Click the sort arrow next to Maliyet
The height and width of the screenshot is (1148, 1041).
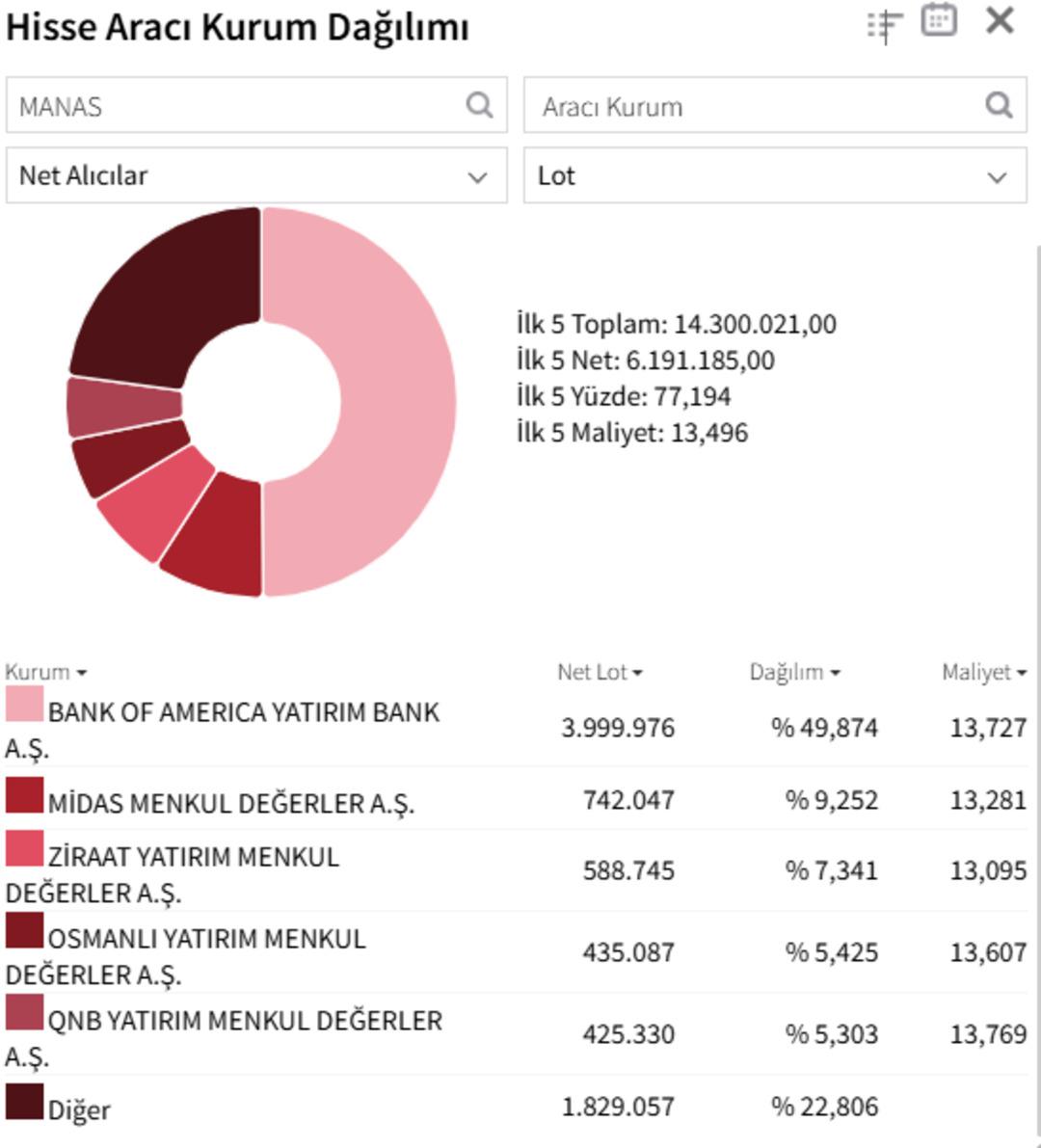tap(1021, 673)
